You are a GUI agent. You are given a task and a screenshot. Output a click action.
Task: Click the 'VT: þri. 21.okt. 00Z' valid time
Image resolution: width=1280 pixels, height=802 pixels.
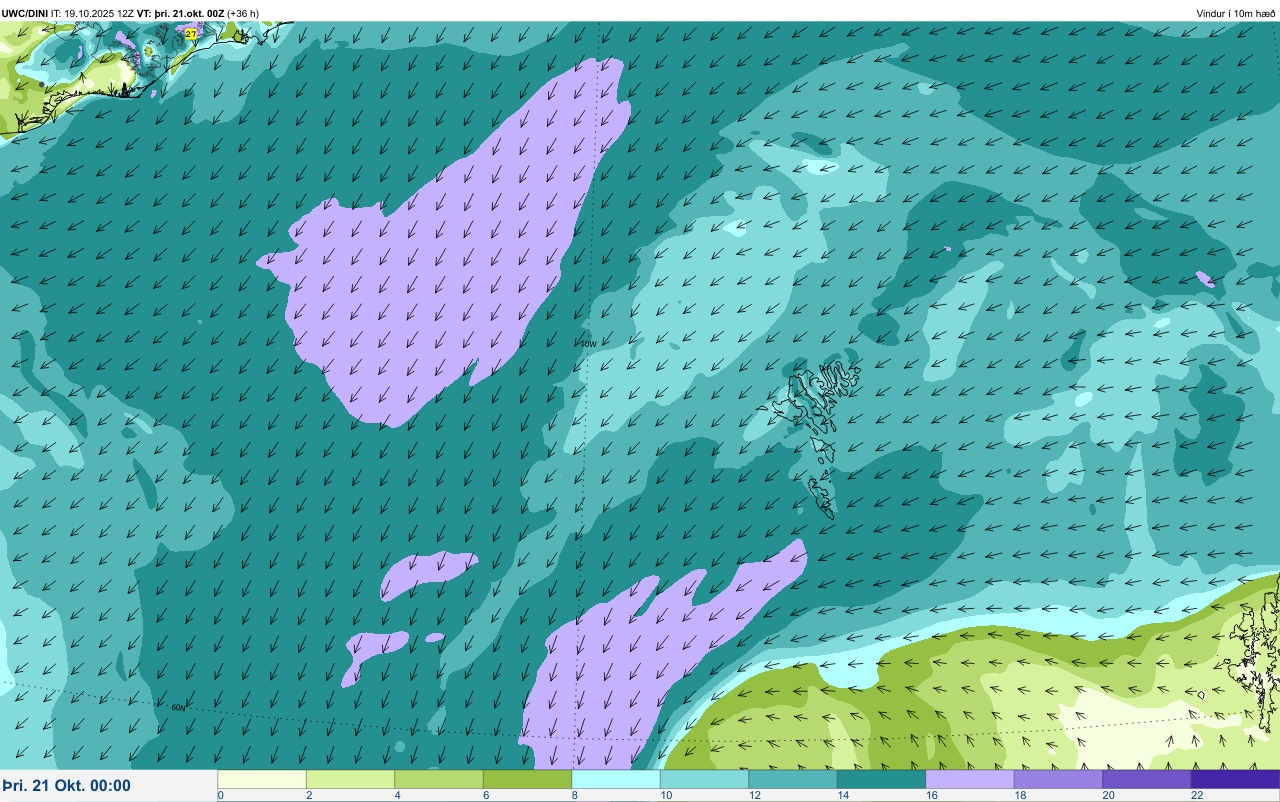pyautogui.click(x=181, y=14)
